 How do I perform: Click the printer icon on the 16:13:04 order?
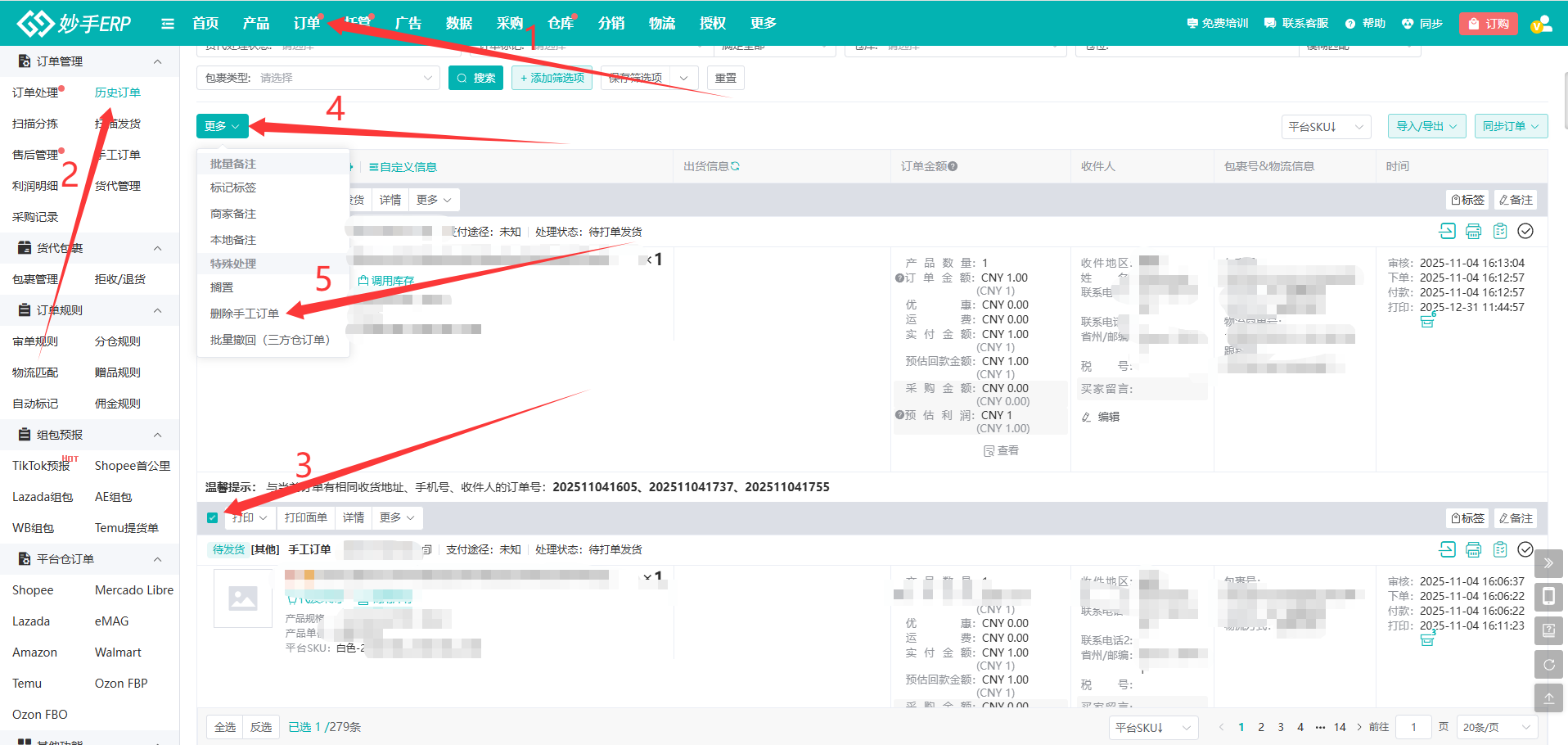[1473, 231]
